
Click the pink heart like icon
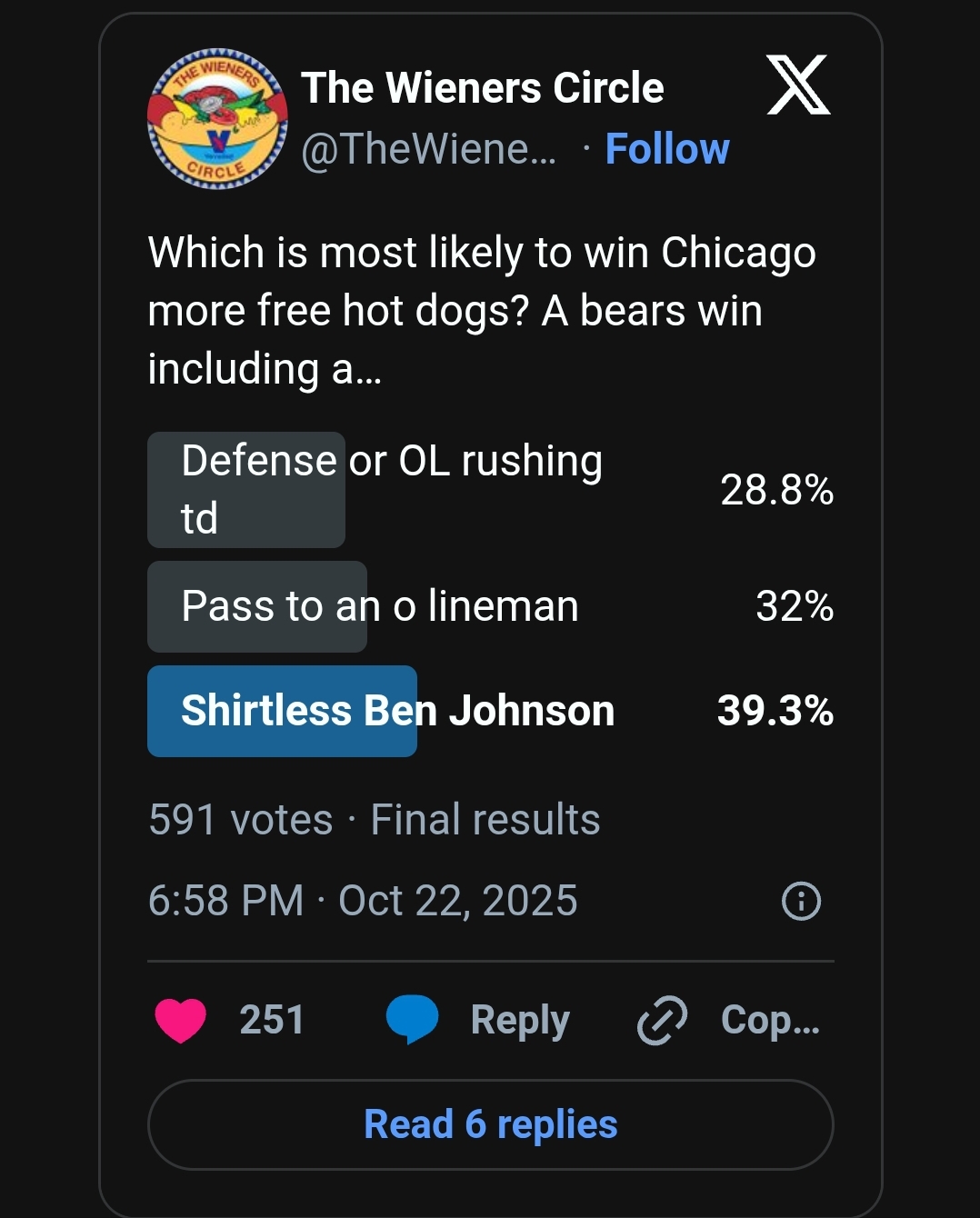coord(181,1020)
